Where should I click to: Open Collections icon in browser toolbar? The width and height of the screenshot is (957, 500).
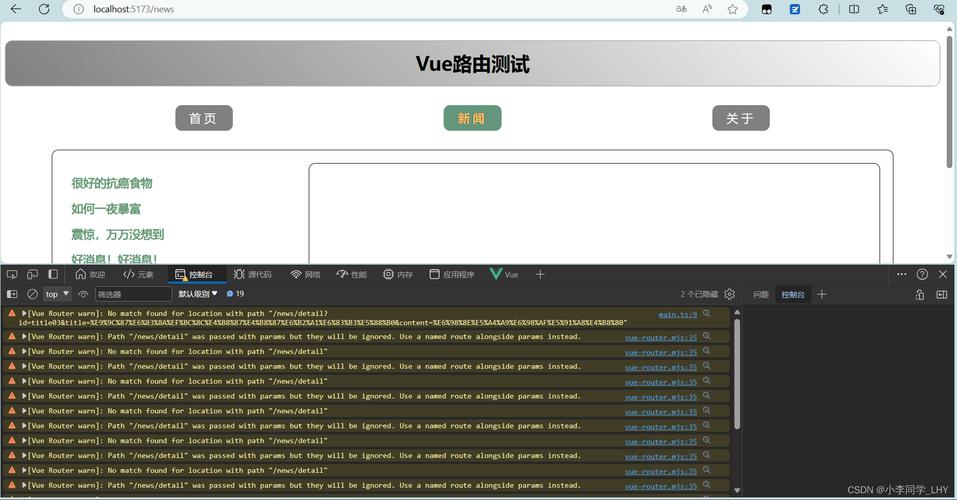click(x=911, y=9)
